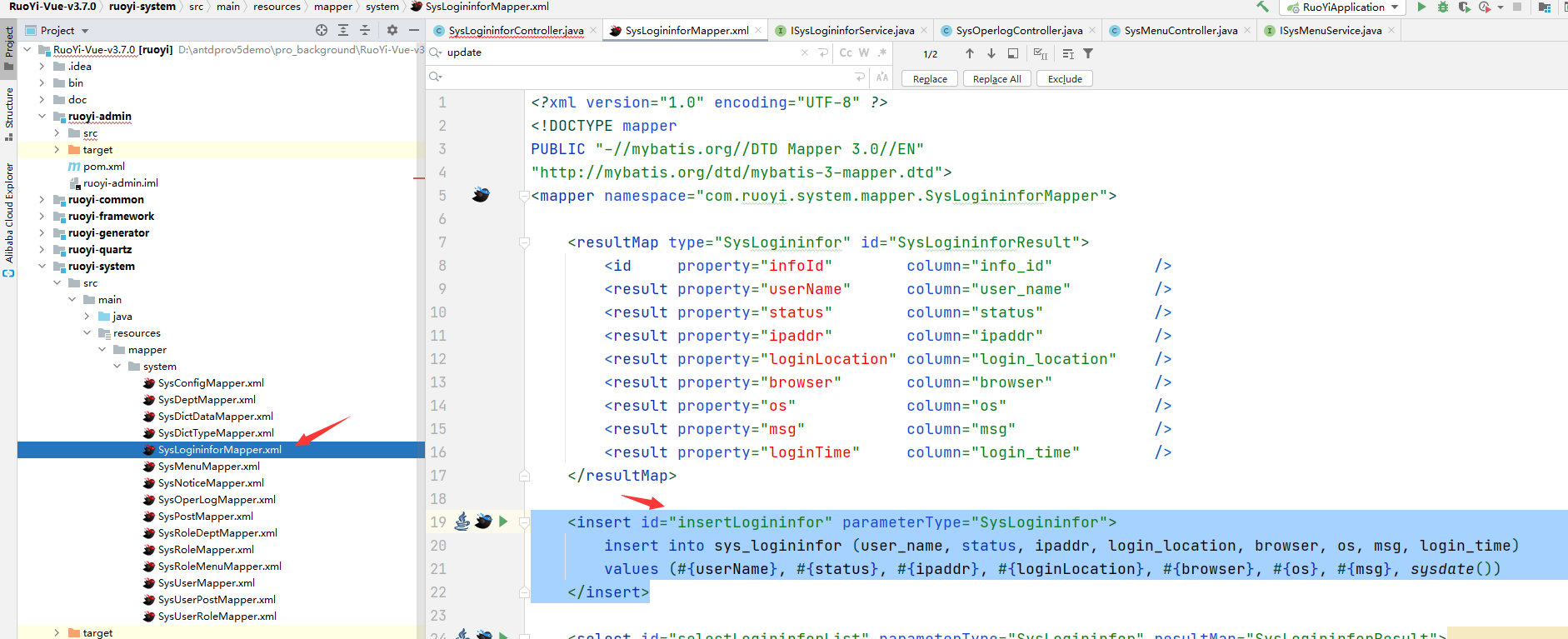Expand the ruoyi-framework module
This screenshot has height=639, width=1568.
pyautogui.click(x=42, y=216)
